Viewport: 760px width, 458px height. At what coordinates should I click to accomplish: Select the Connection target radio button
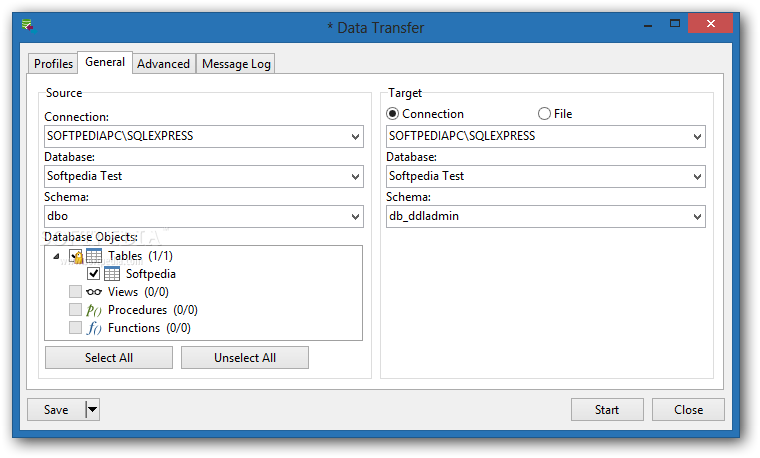[393, 114]
